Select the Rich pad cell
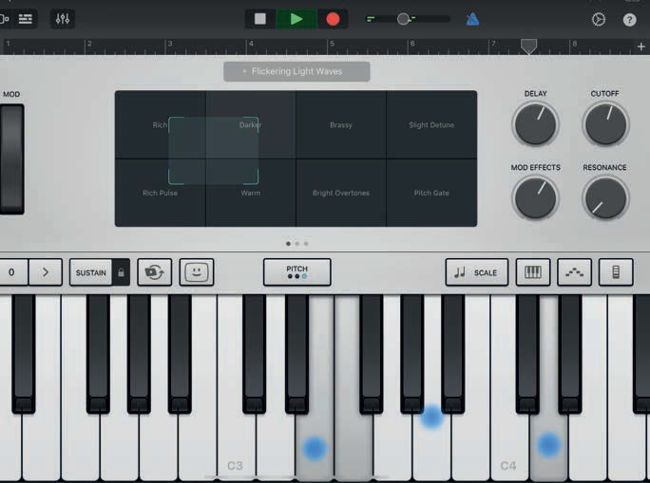 160,125
